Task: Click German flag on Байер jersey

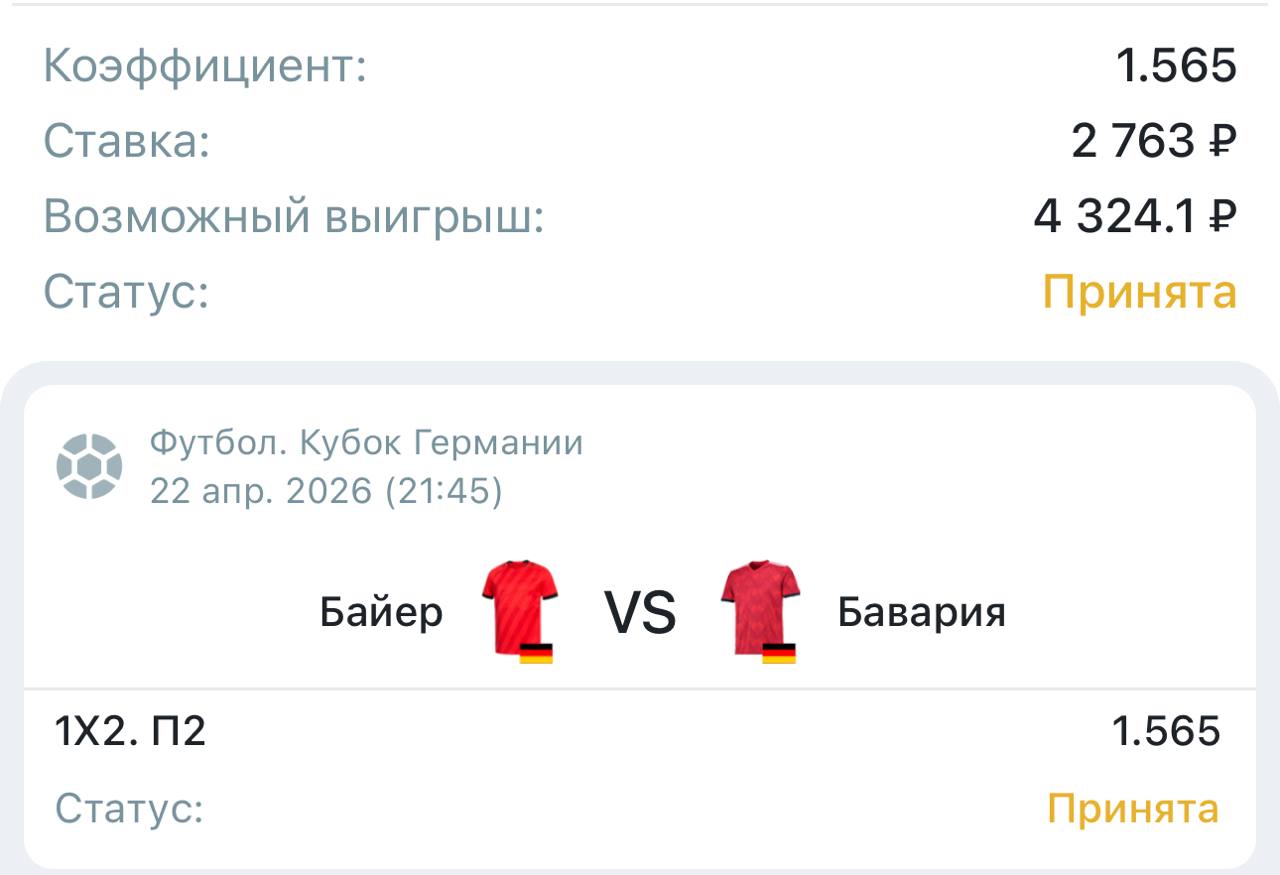Action: (x=536, y=654)
